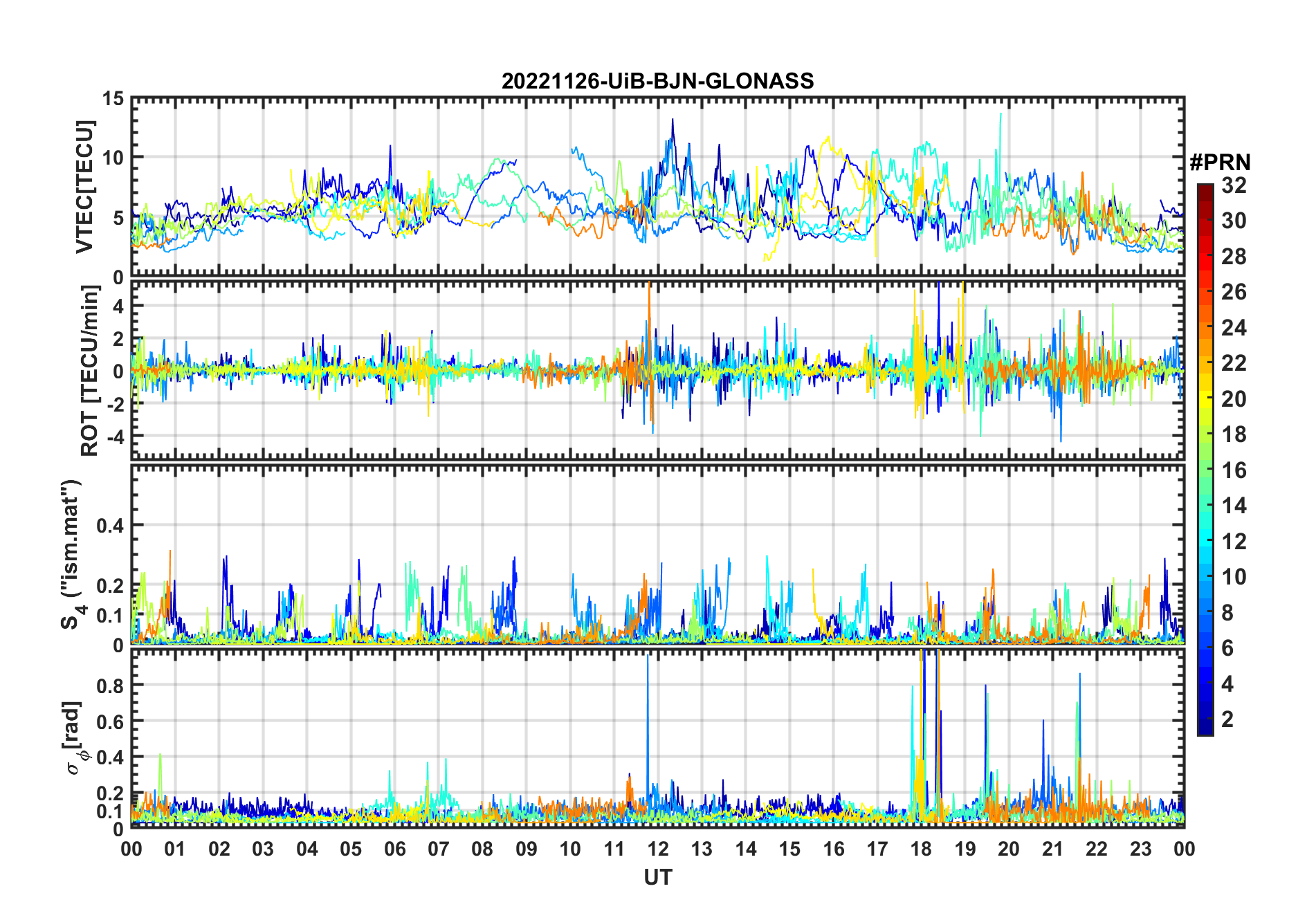The image size is (1316, 920).
Task: Select colorbar tick label 30
Action: pyautogui.click(x=1234, y=221)
